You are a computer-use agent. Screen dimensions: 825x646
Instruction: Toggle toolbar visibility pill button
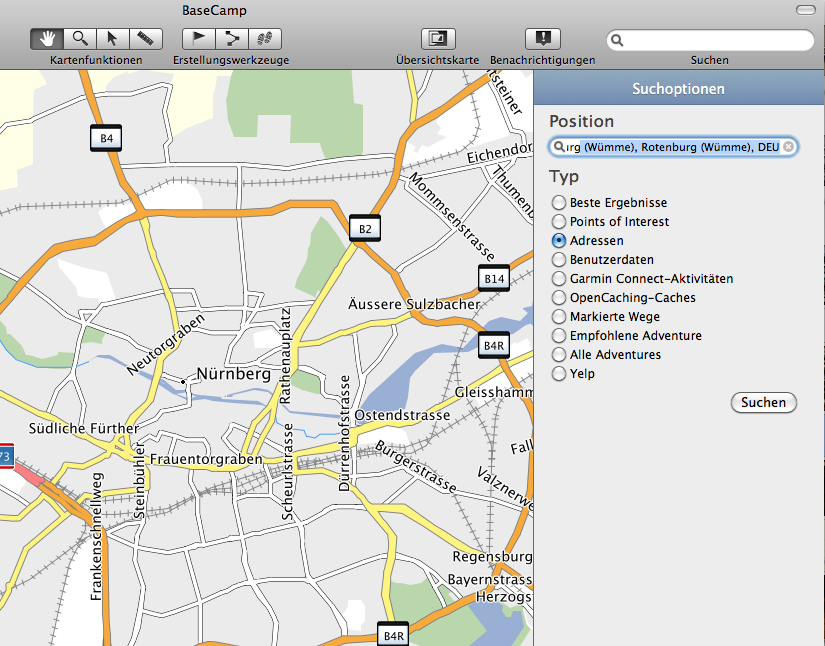coord(805,10)
